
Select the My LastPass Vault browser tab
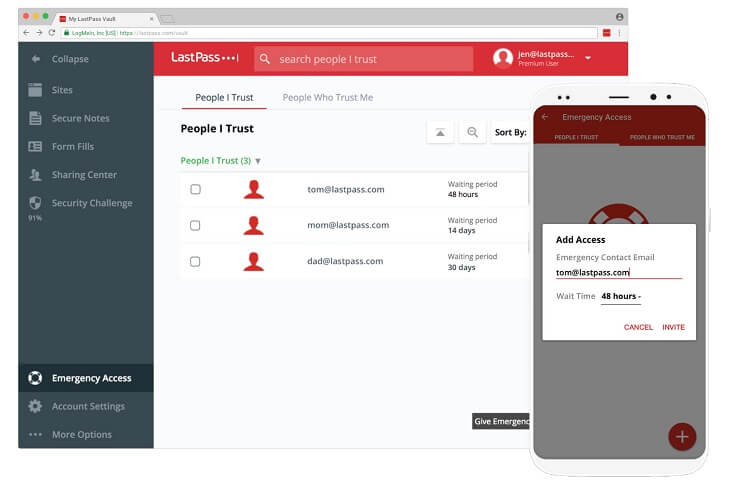pos(106,19)
